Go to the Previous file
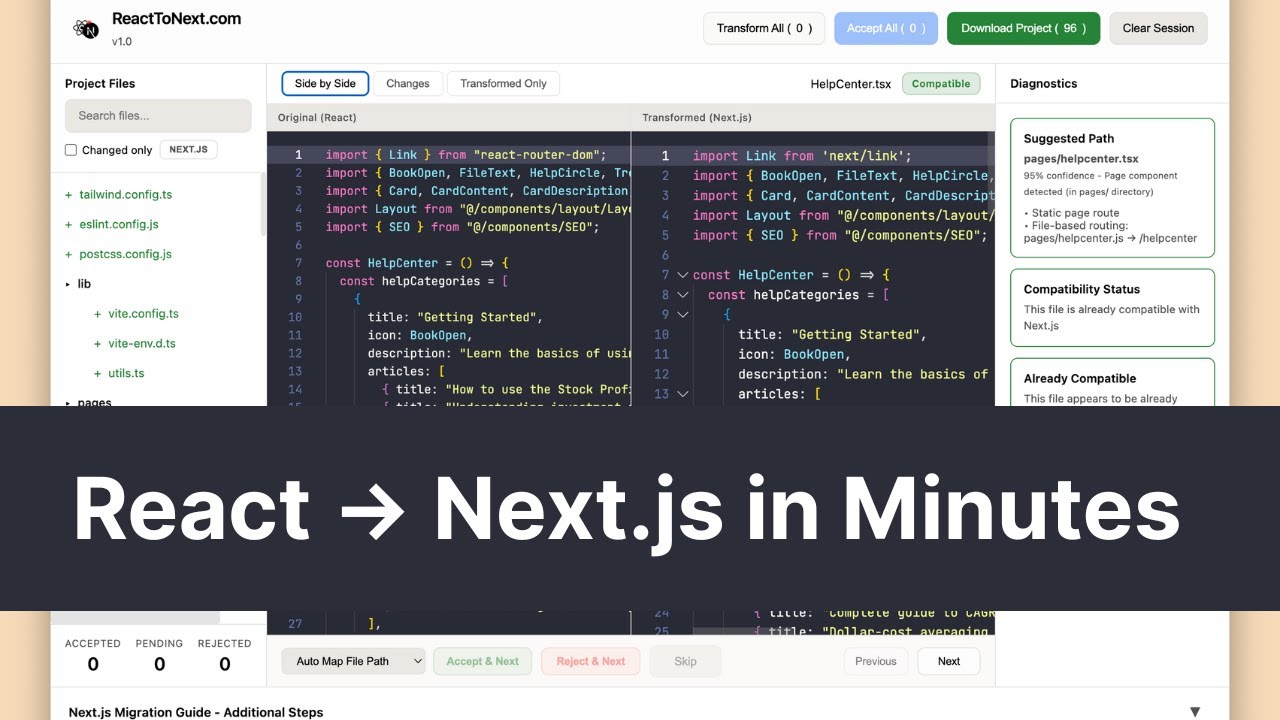The height and width of the screenshot is (720, 1280). [876, 661]
